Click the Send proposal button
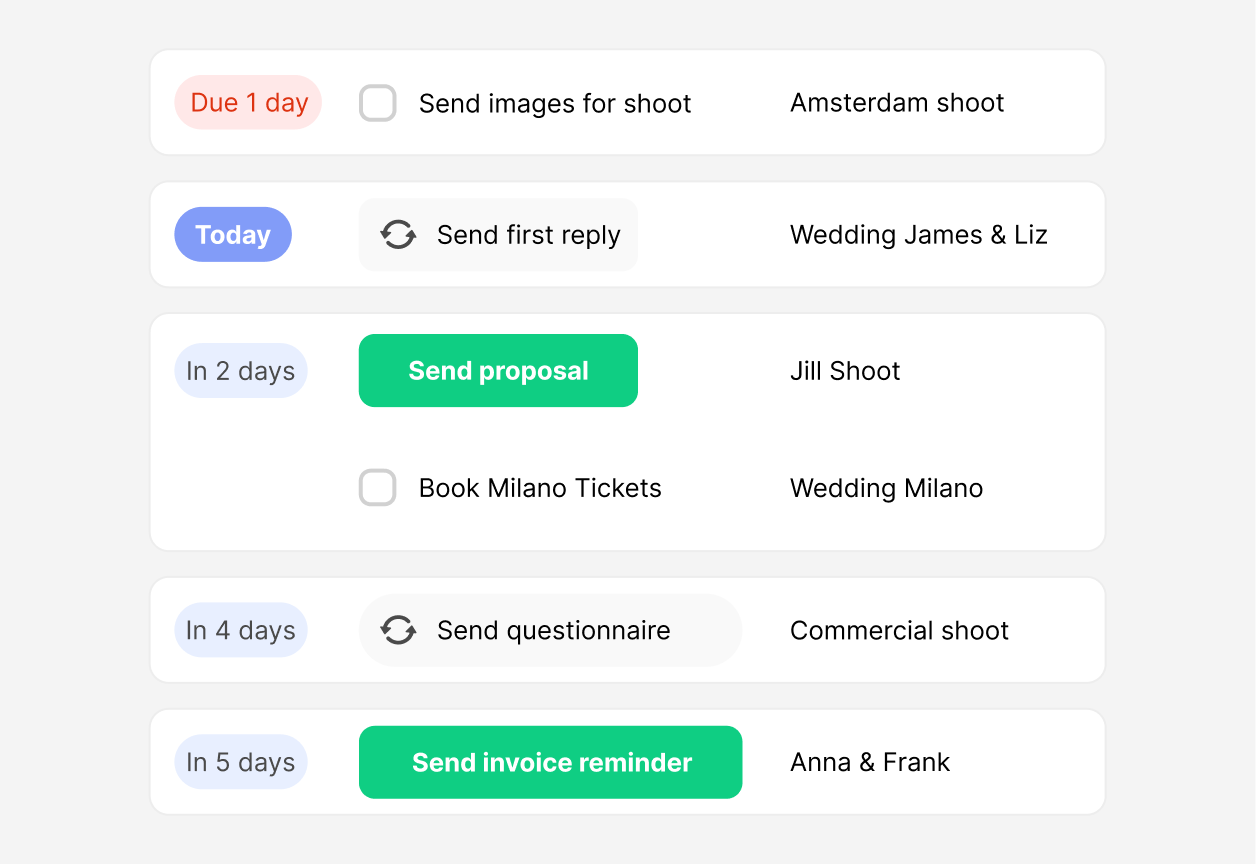This screenshot has width=1256, height=864. (x=498, y=371)
